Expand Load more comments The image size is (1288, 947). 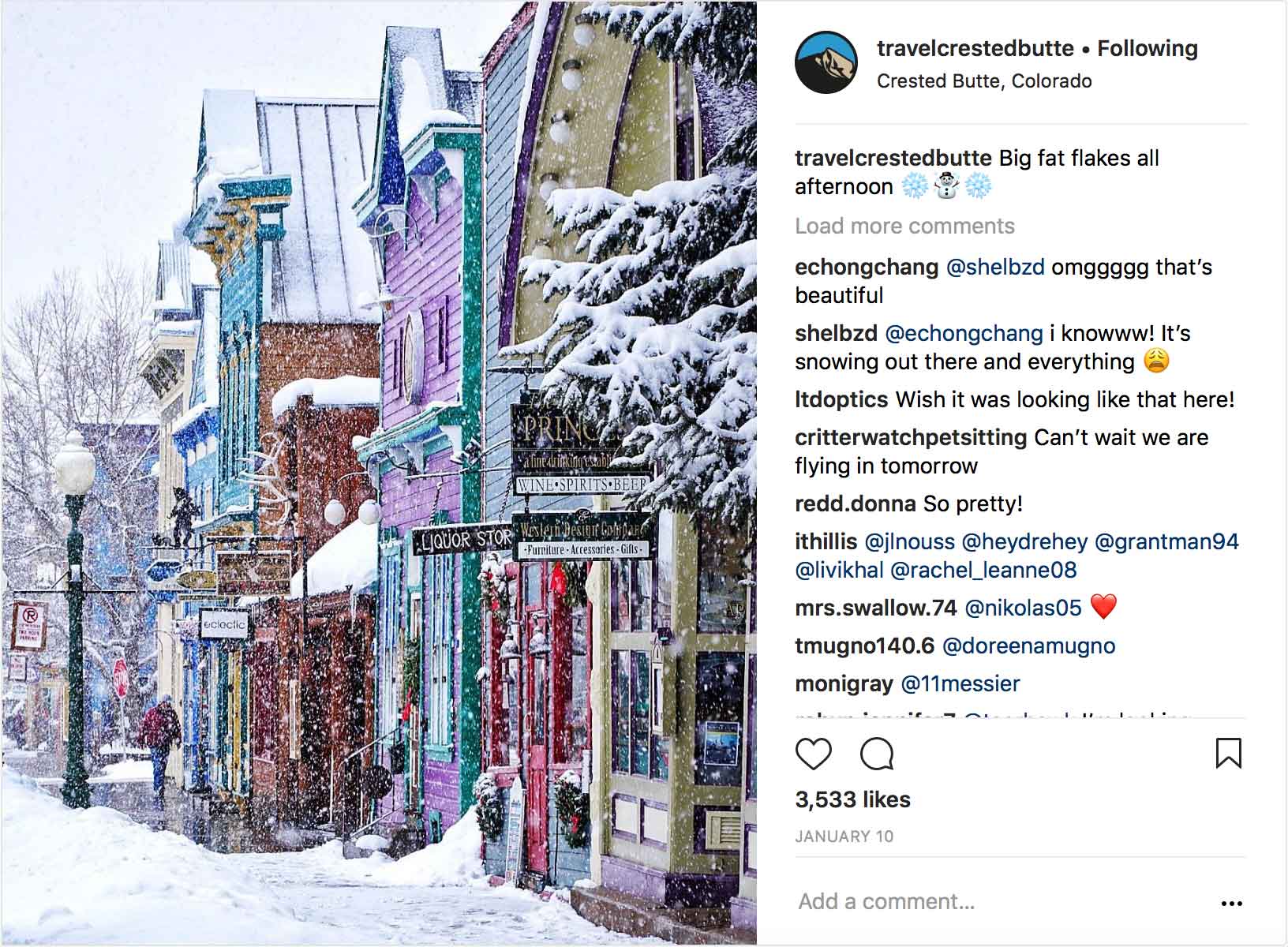(x=904, y=226)
